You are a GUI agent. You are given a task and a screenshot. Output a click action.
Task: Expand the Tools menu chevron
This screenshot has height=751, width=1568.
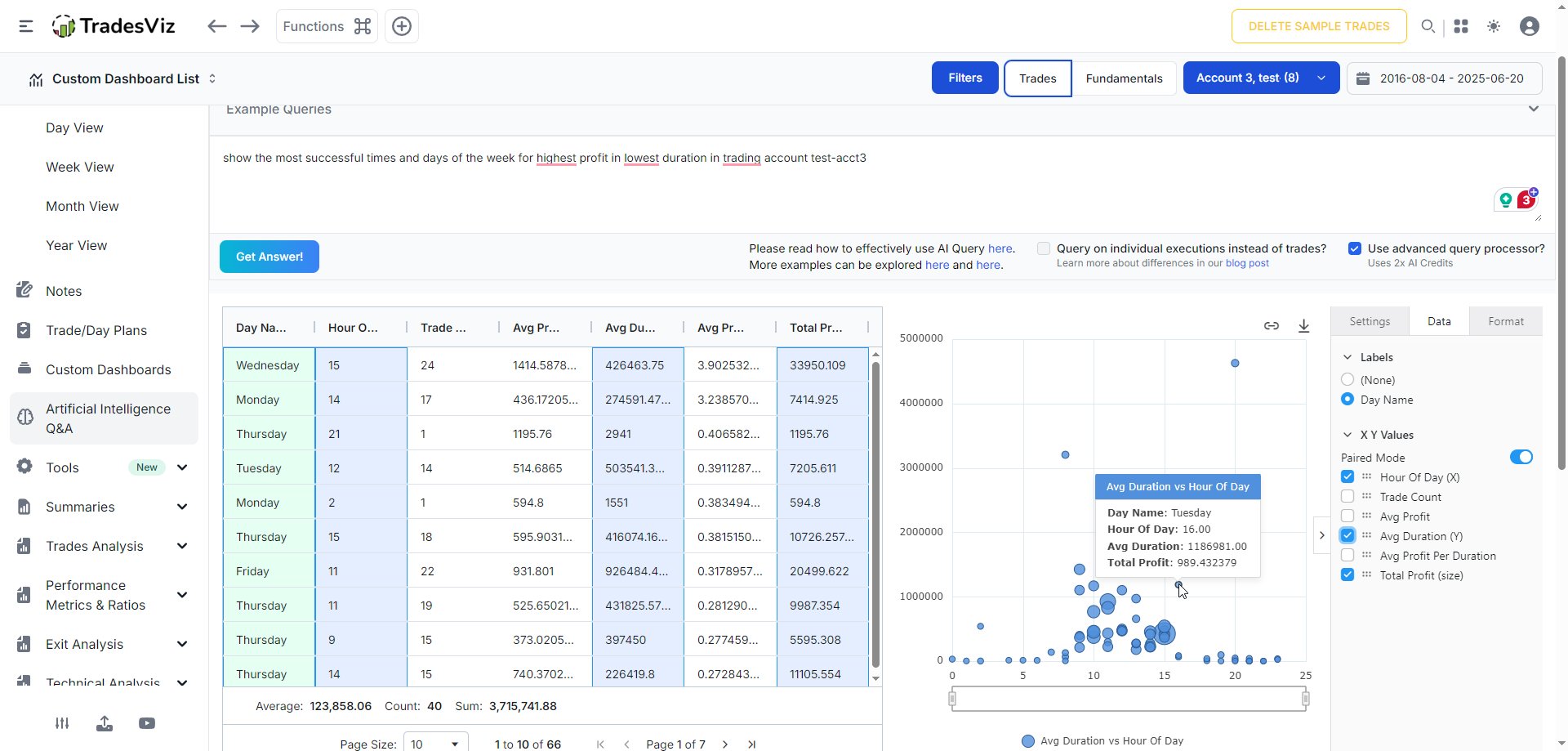coord(182,467)
